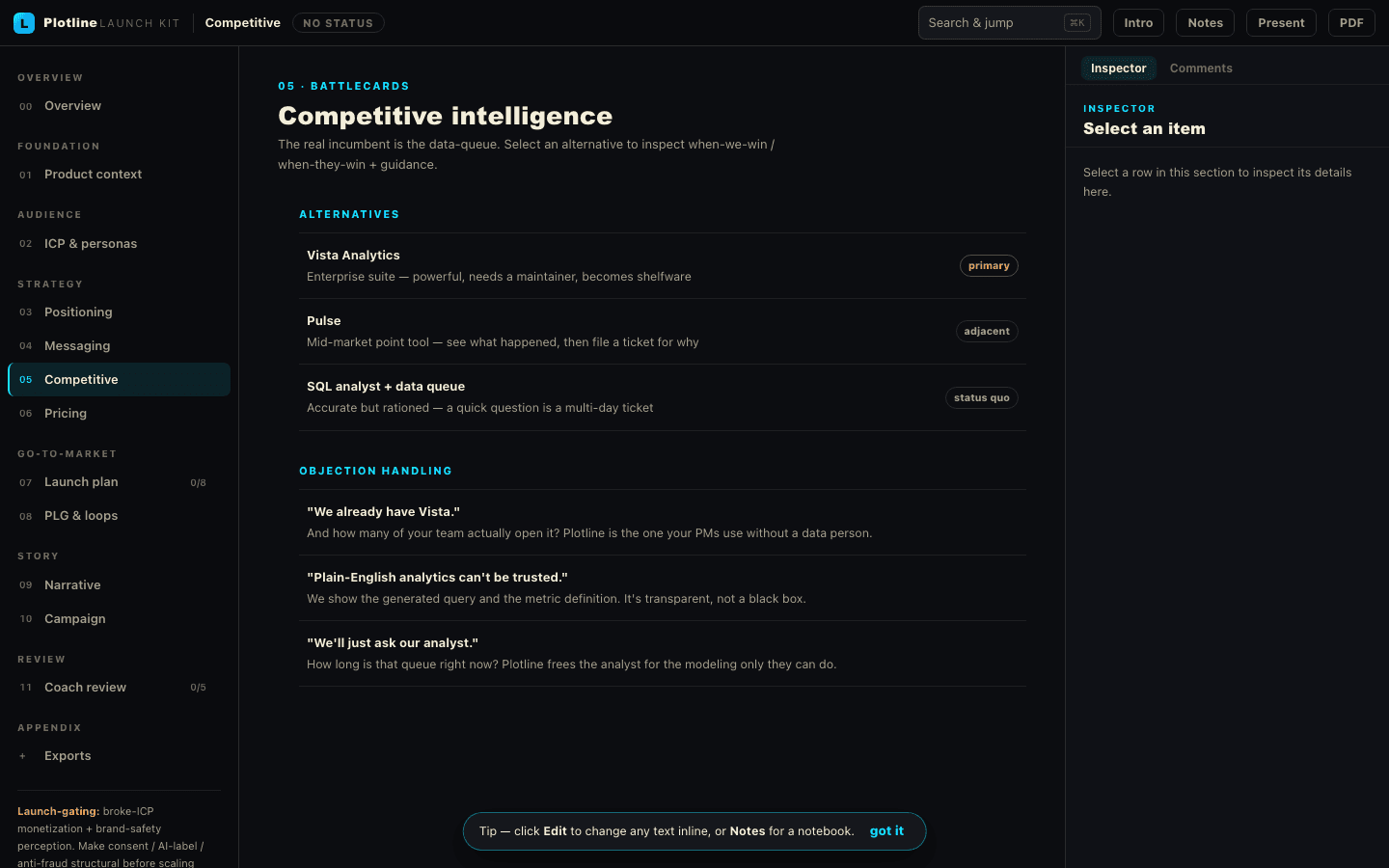
Task: Open the Campaign section
Action: pyautogui.click(x=119, y=619)
